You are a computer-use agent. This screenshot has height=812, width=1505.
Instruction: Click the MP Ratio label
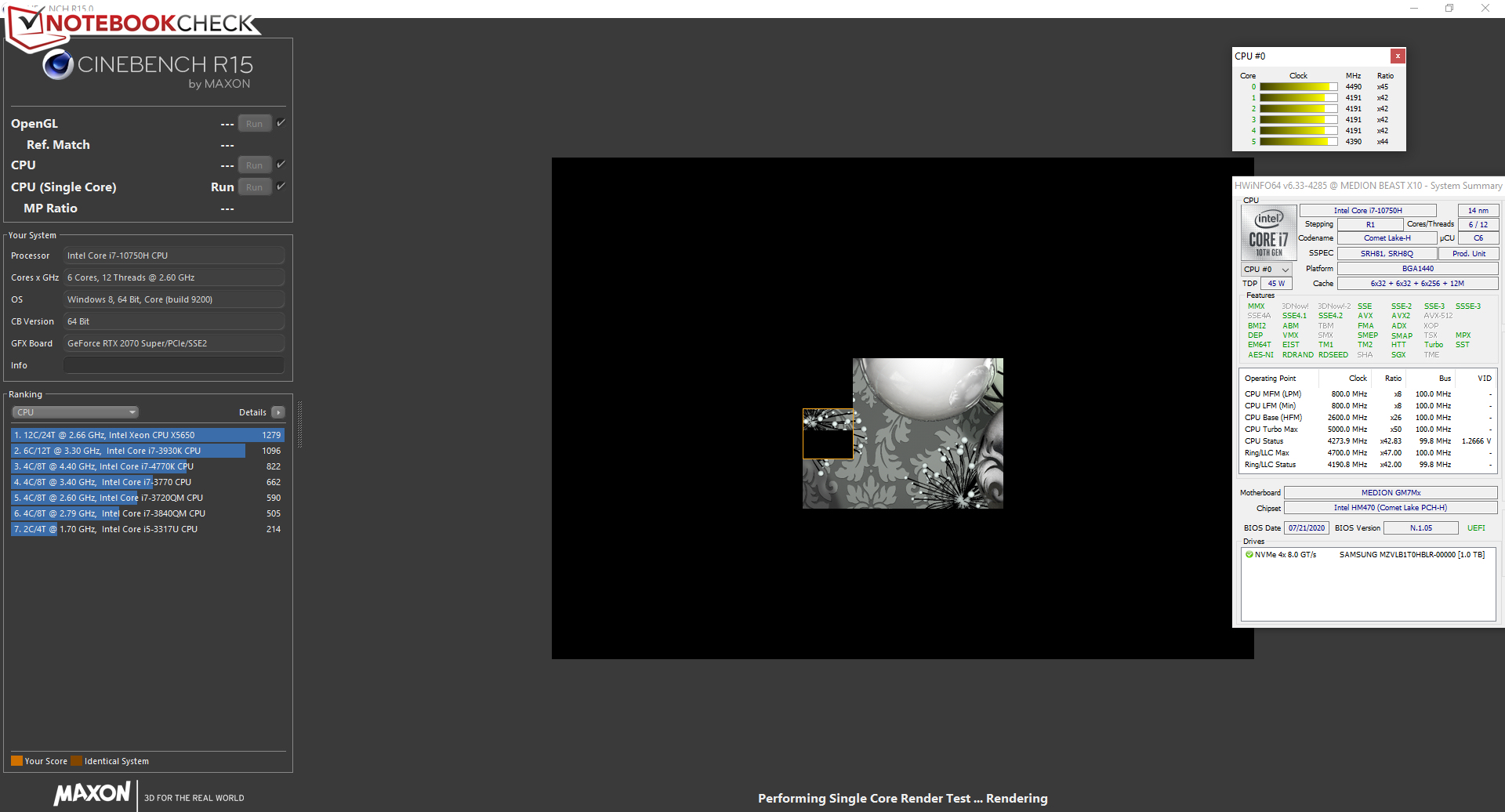tap(50, 208)
